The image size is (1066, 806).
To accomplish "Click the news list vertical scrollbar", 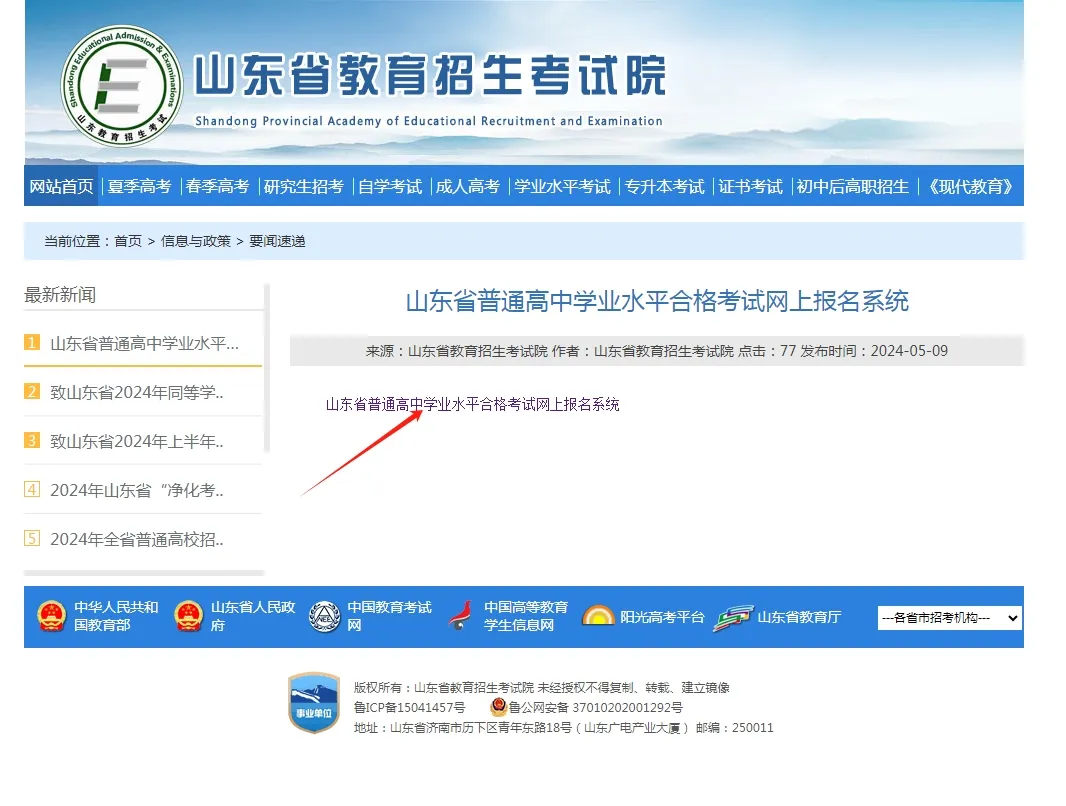I will click(x=266, y=368).
